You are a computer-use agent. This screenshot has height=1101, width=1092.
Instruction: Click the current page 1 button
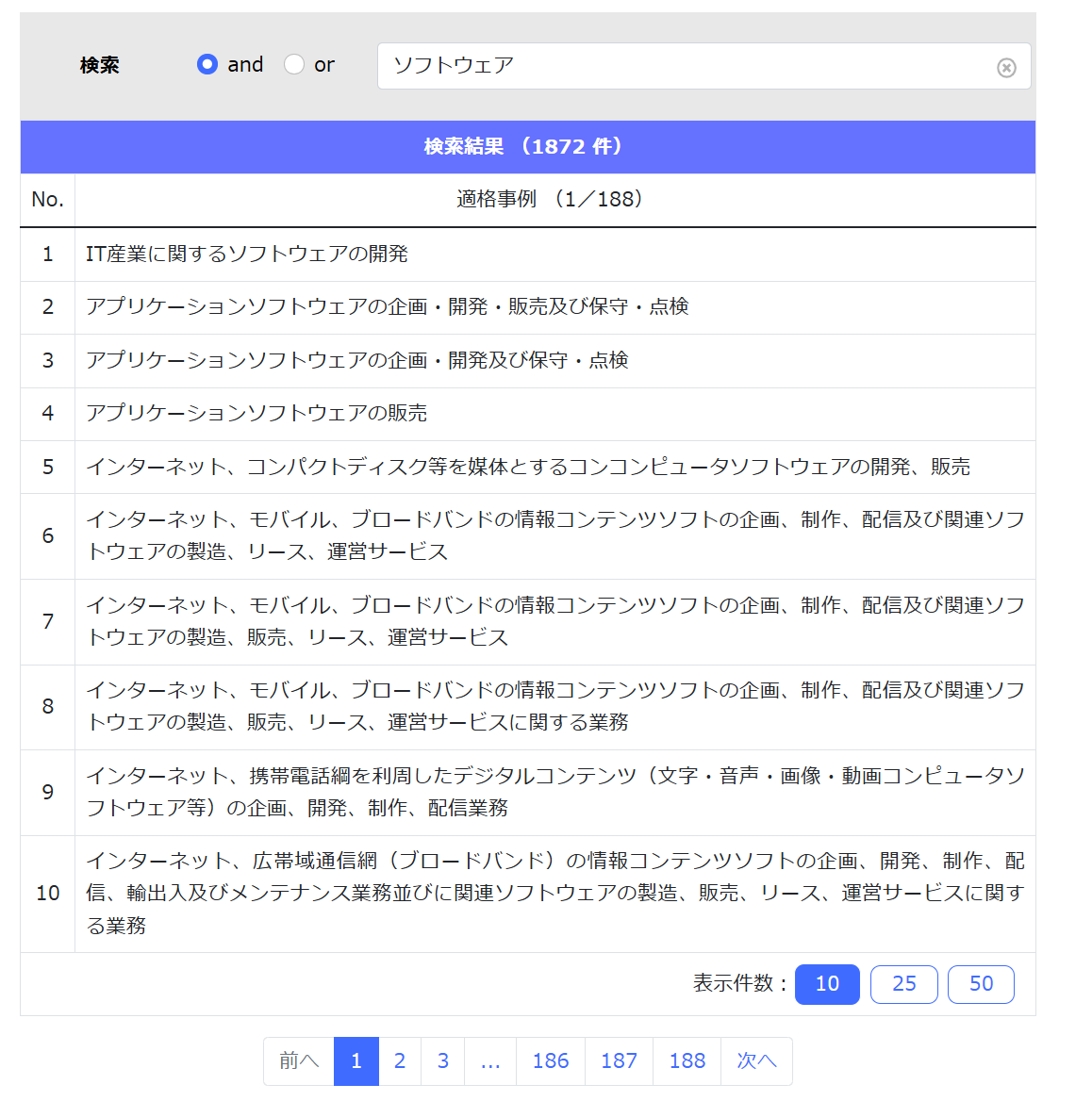356,1060
